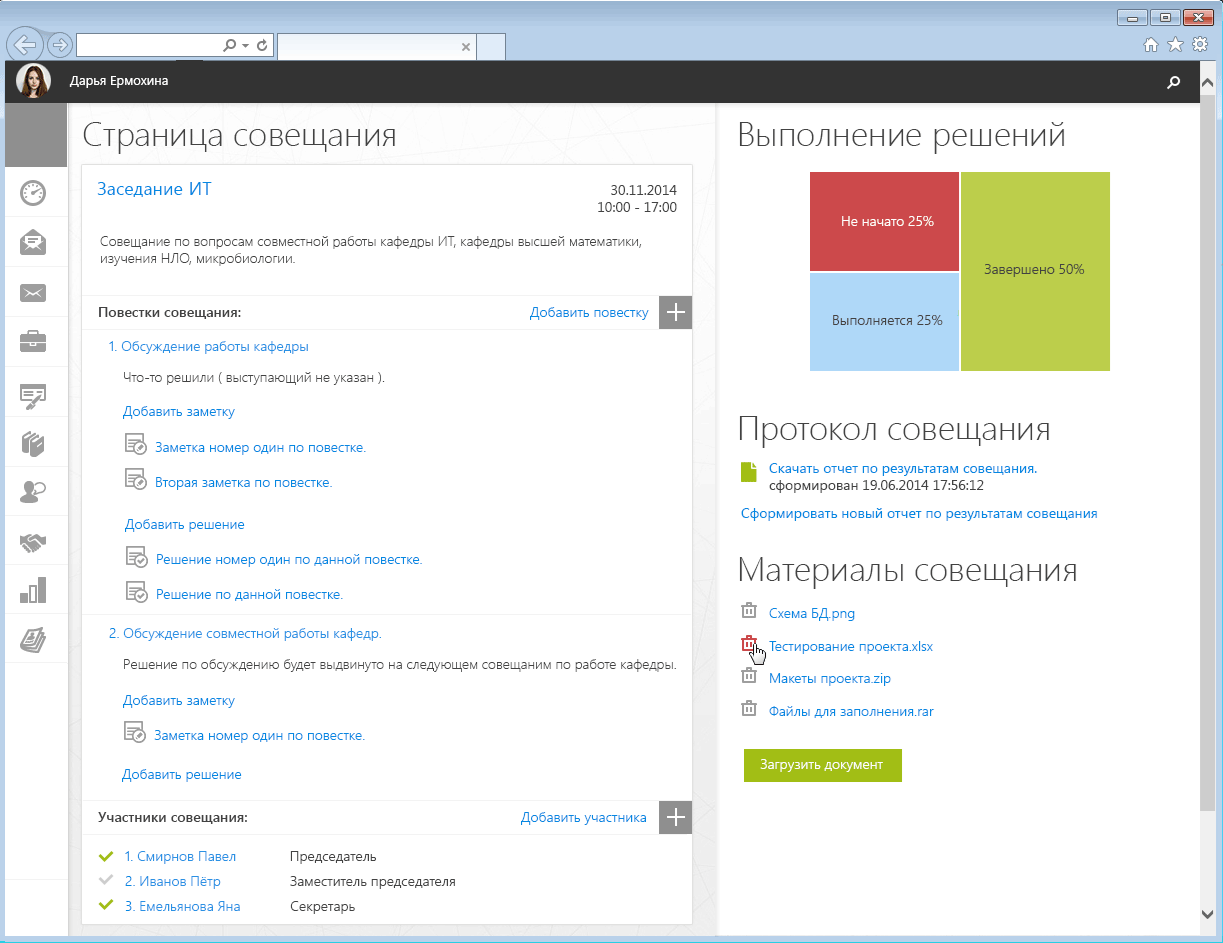This screenshot has height=943, width=1223.
Task: Open the briefcase section in sidebar
Action: point(33,342)
